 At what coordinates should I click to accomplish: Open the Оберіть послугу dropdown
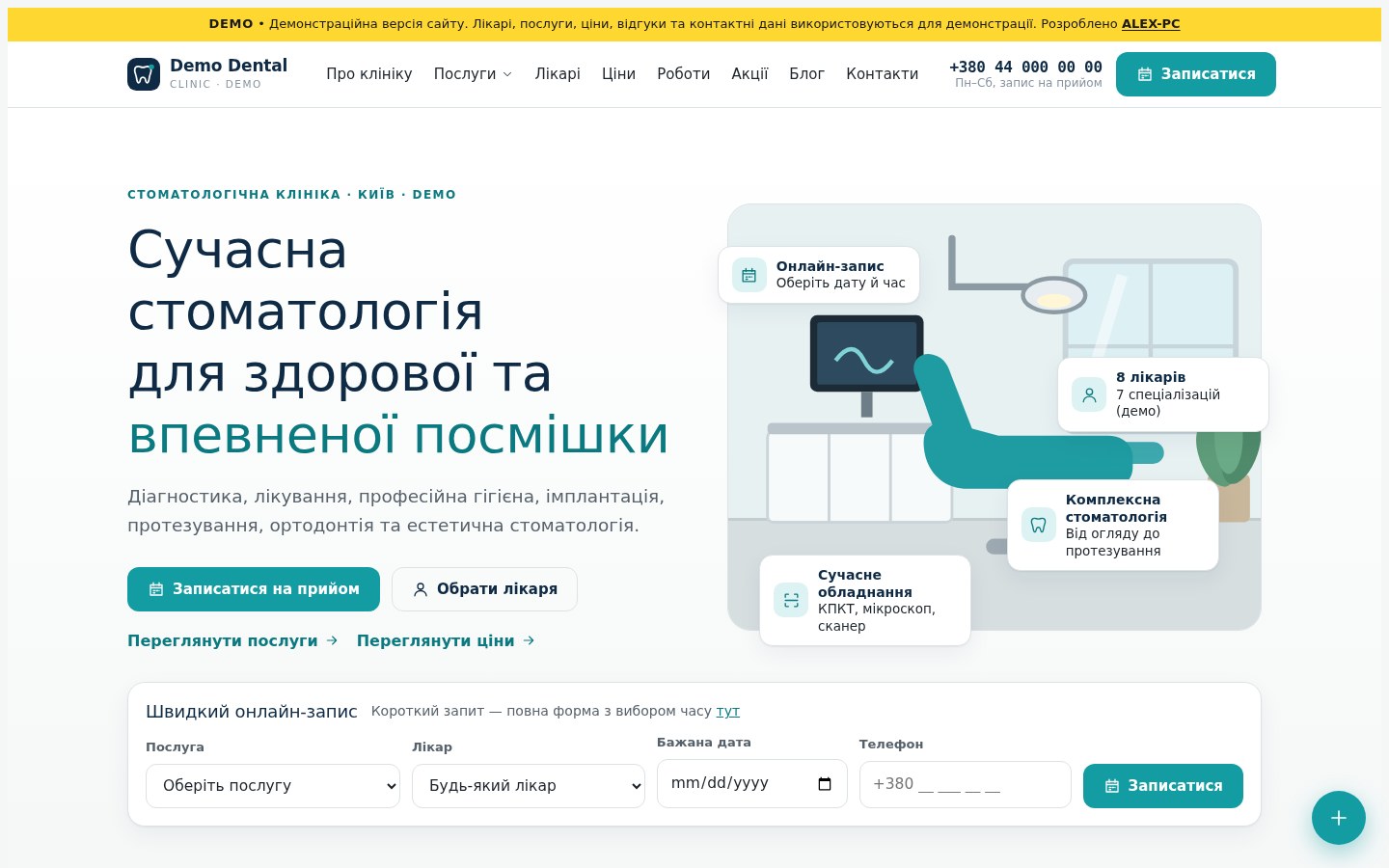tap(273, 786)
